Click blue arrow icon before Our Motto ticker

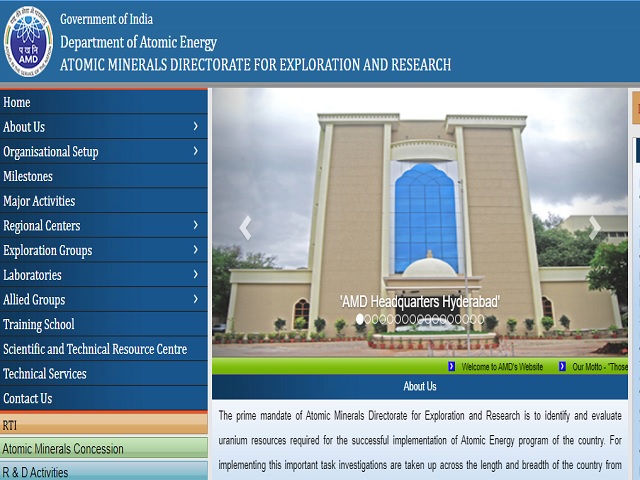562,367
